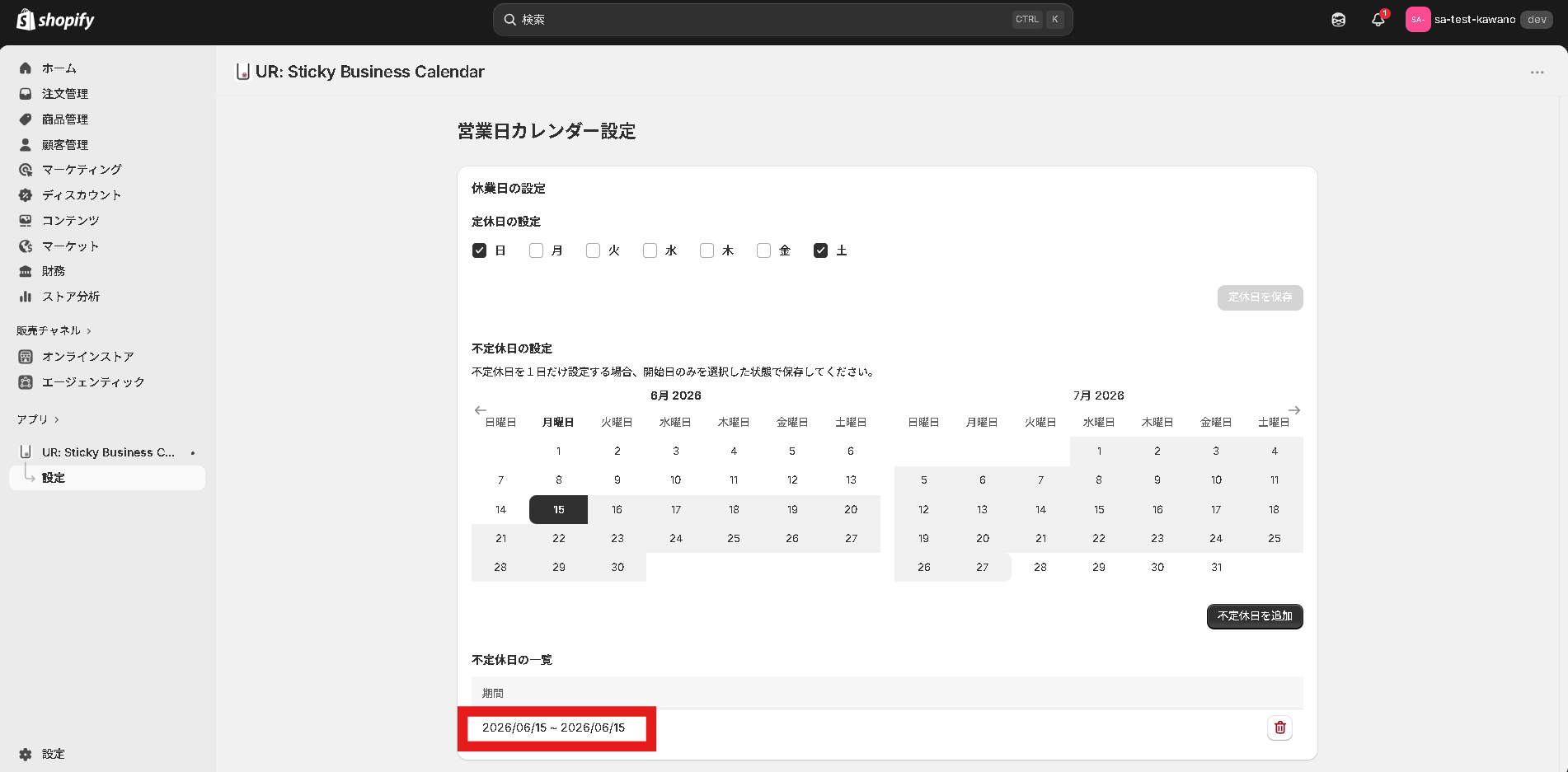This screenshot has width=1568, height=772.
Task: Select July 31 in the calendar
Action: click(x=1216, y=568)
